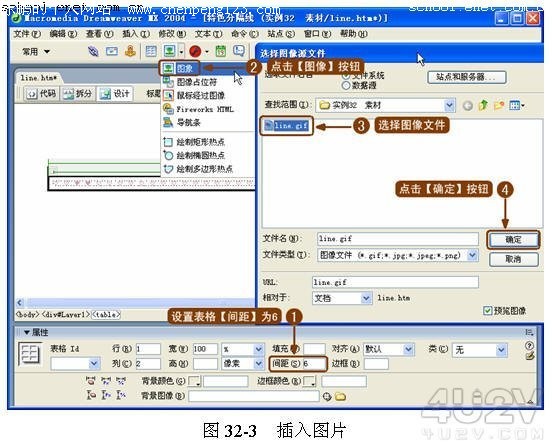Image resolution: width=552 pixels, height=443 pixels.
Task: Click the create new folder icon
Action: (x=499, y=105)
